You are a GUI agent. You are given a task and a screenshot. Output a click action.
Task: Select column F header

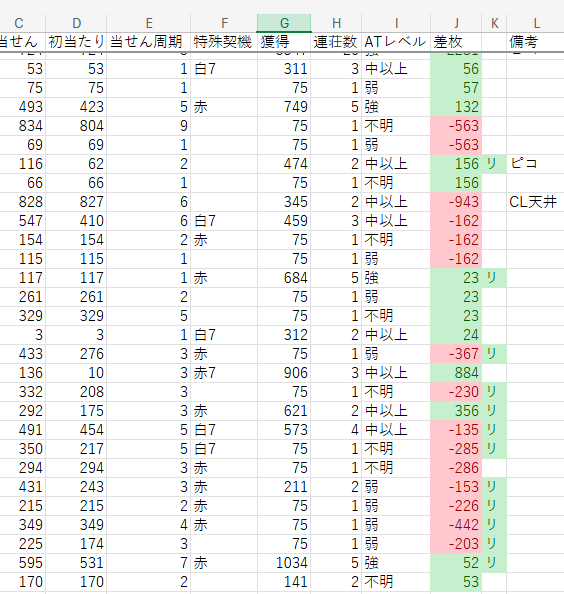coord(224,23)
